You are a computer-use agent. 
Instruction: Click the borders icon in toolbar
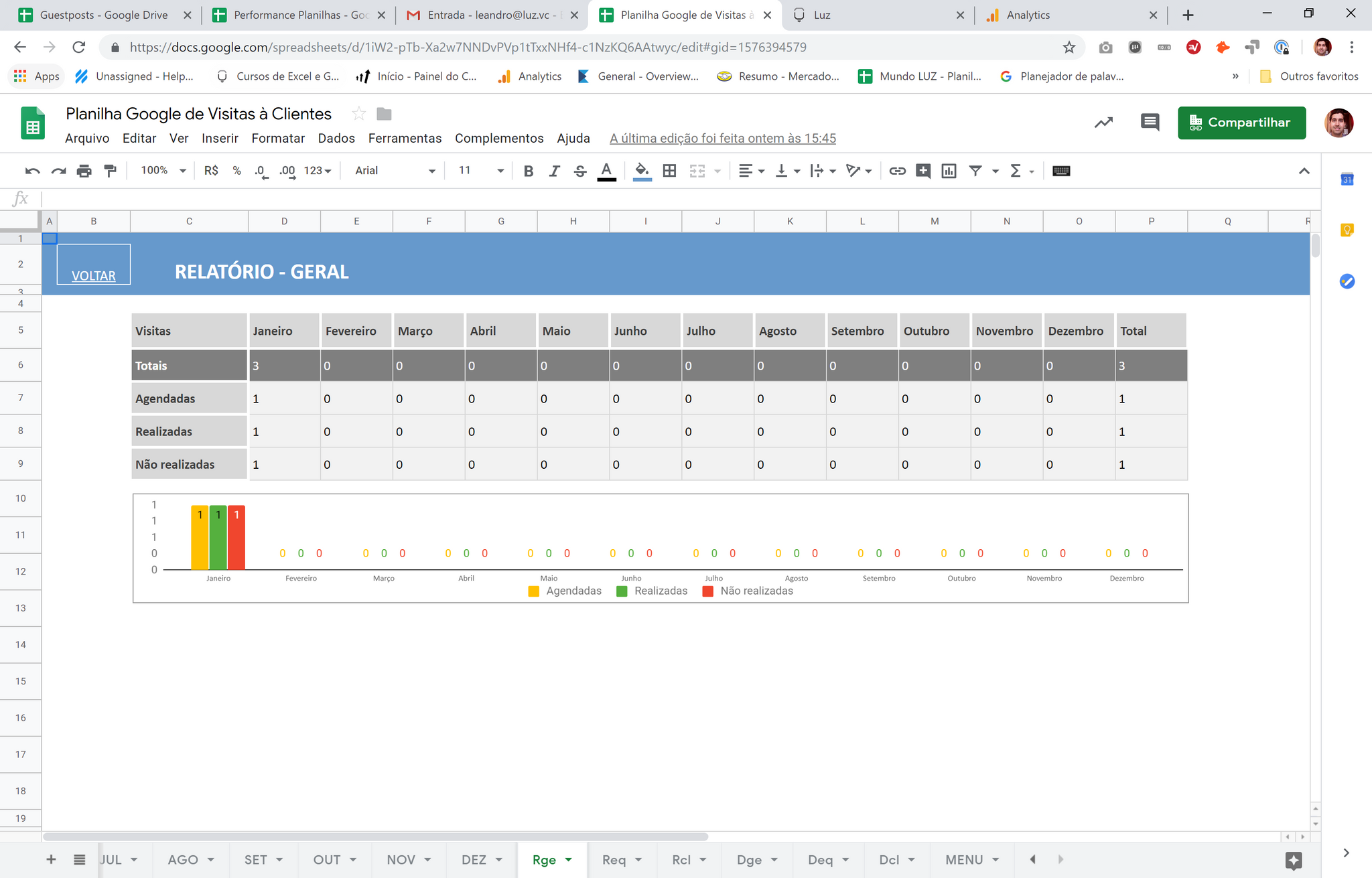point(669,171)
